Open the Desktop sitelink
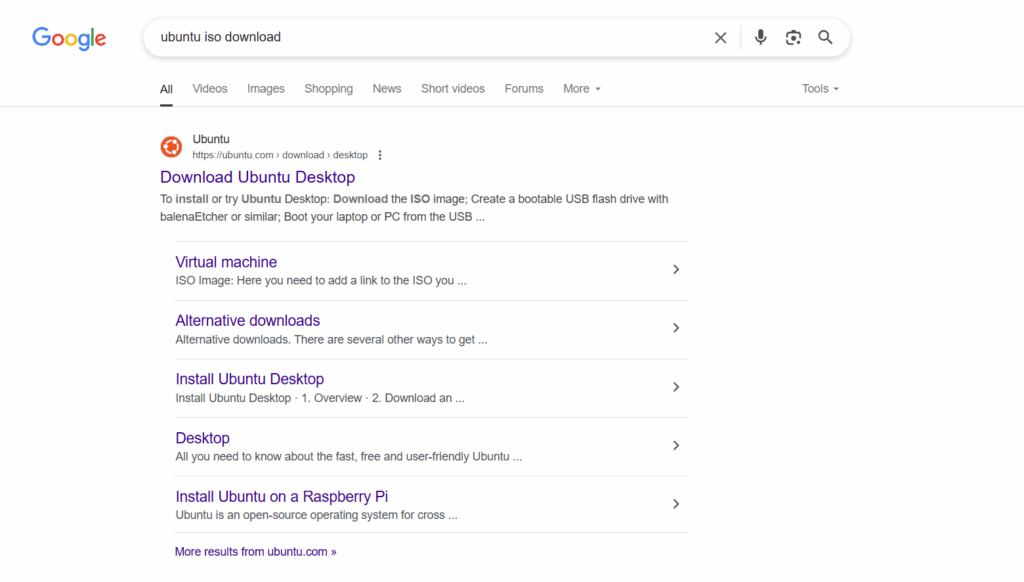This screenshot has height=582, width=1024. pyautogui.click(x=202, y=438)
